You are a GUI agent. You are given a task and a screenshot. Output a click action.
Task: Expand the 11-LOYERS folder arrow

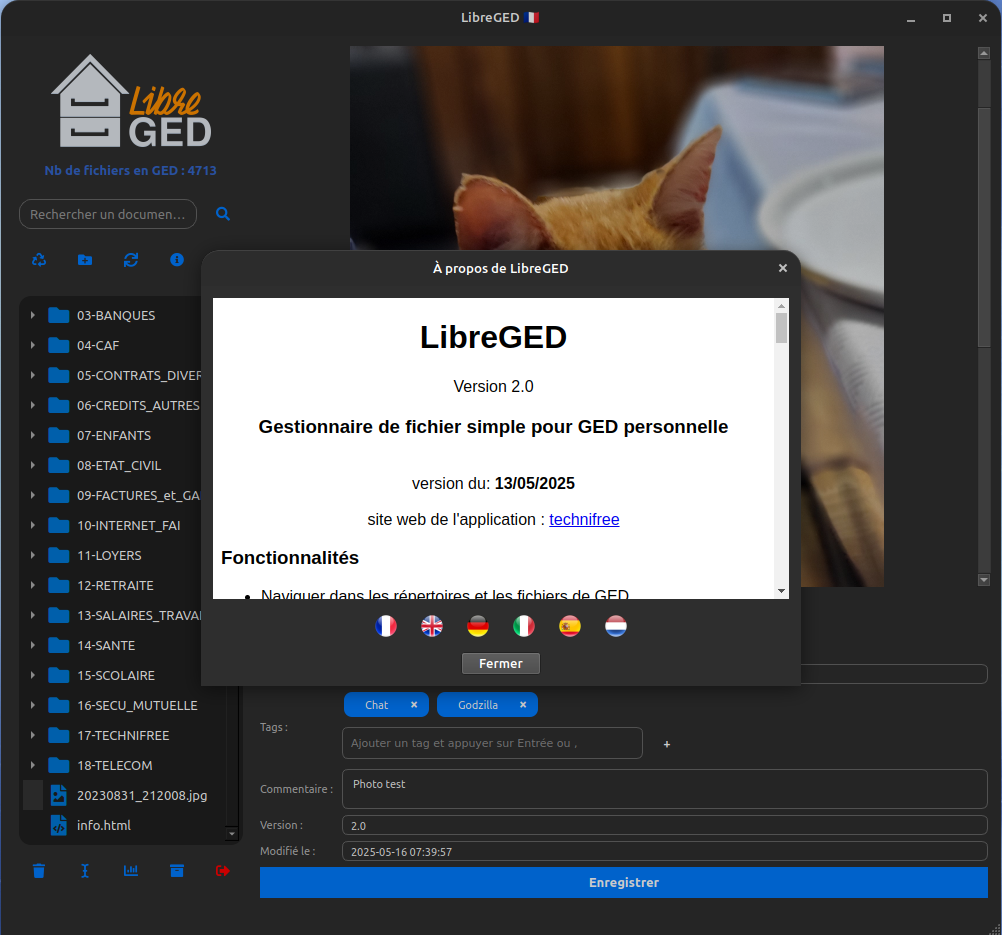coord(33,556)
